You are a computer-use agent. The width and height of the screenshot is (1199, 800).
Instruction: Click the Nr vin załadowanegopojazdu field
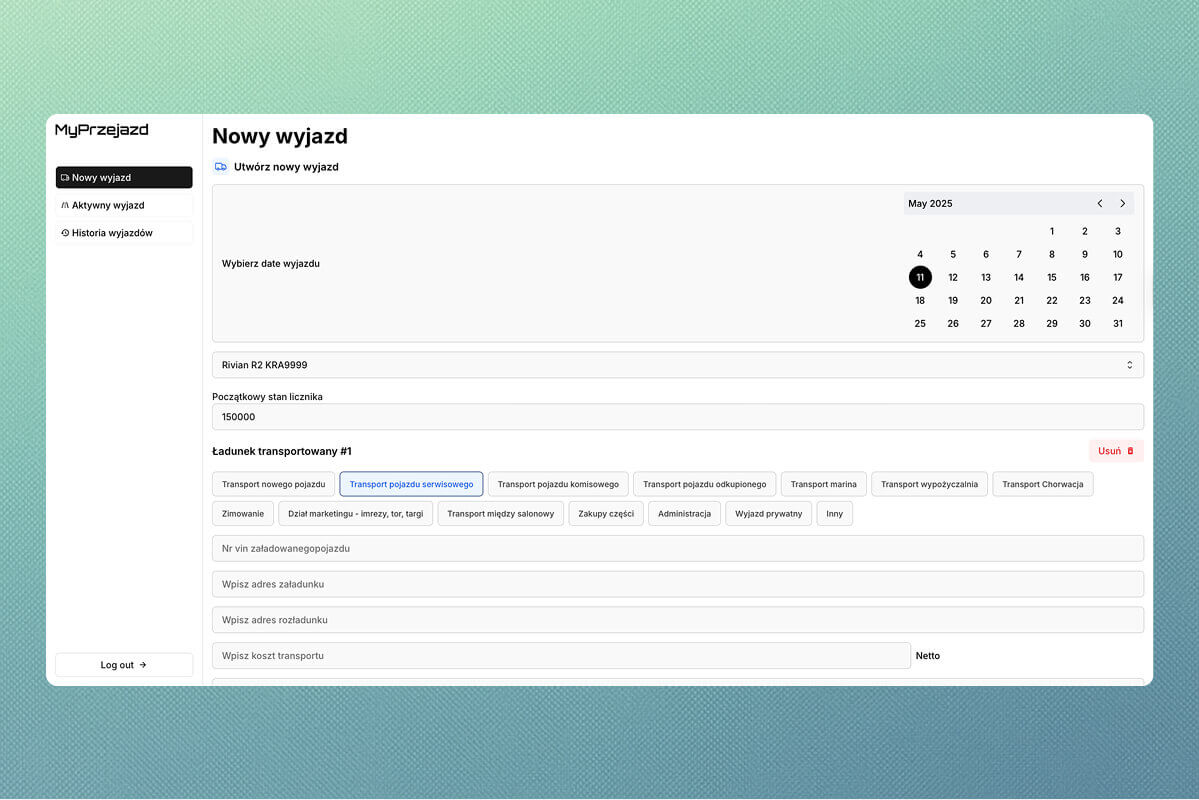pyautogui.click(x=677, y=548)
